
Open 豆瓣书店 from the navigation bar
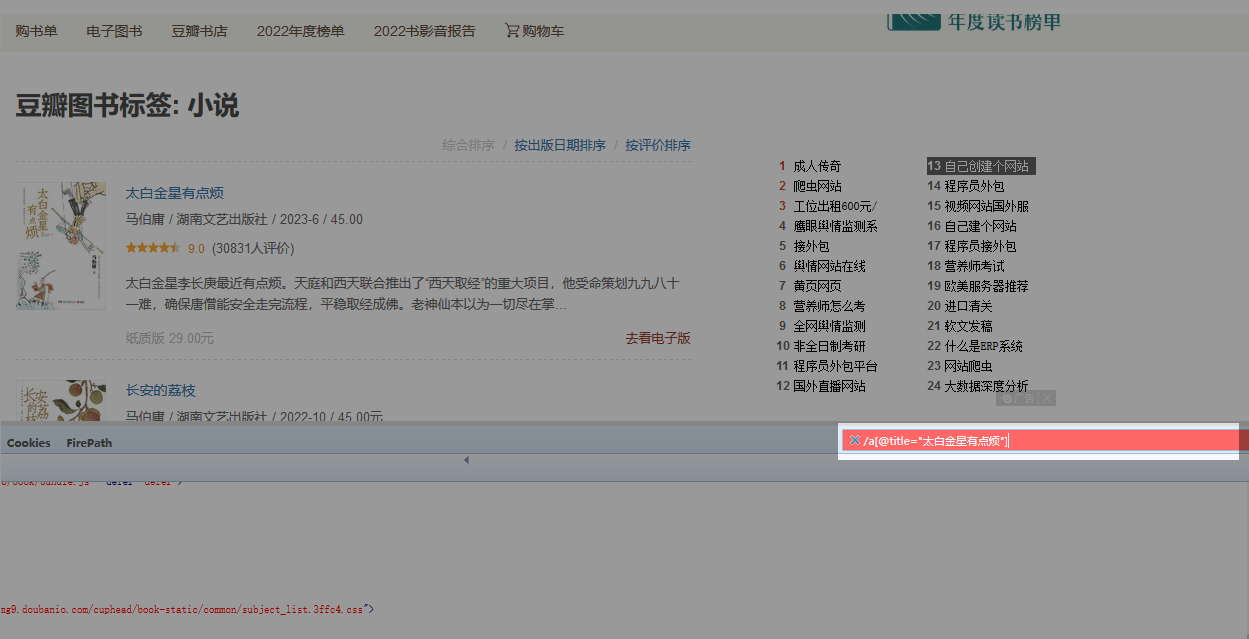(x=199, y=31)
